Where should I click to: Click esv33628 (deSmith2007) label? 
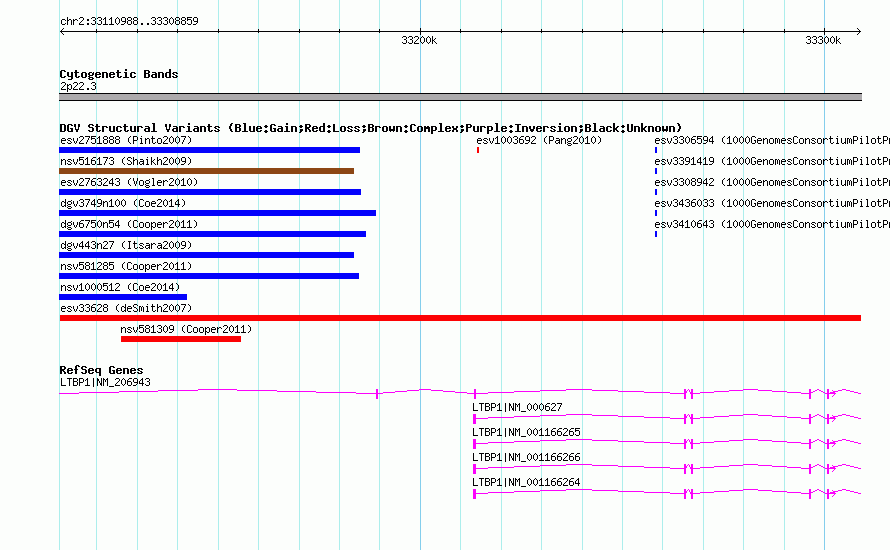click(126, 308)
